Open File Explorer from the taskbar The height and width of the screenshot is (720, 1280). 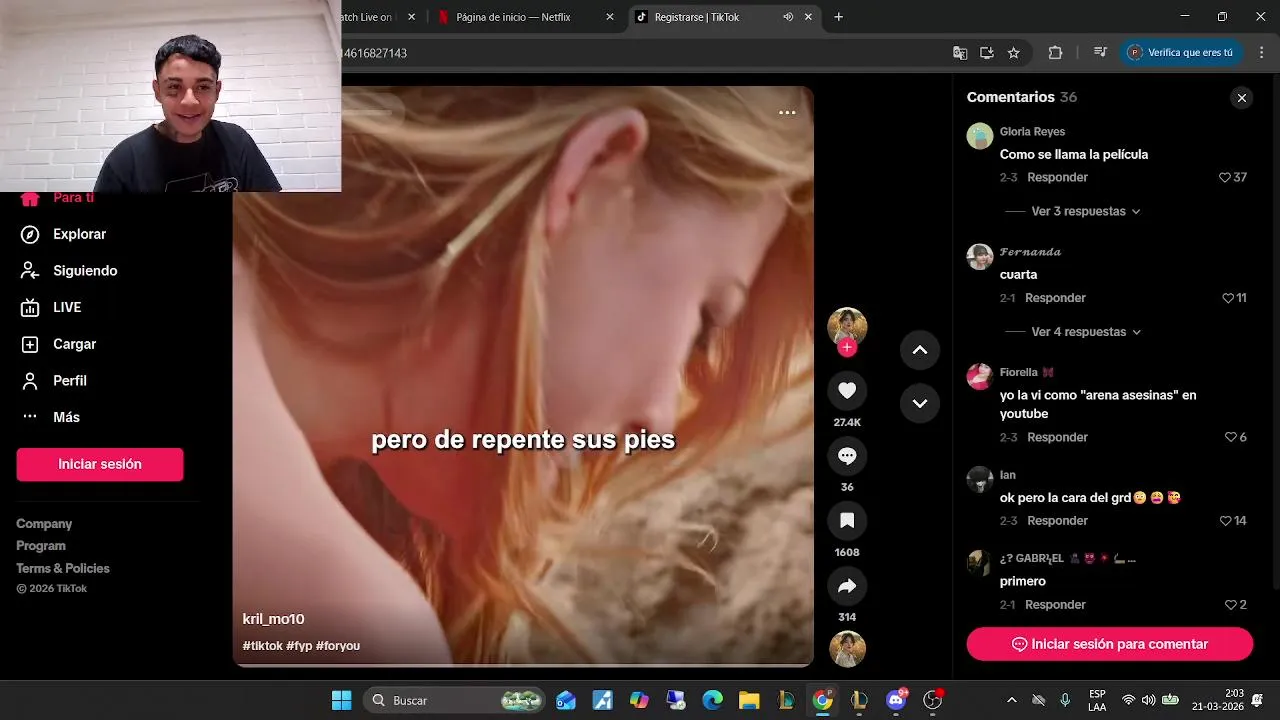tap(749, 700)
